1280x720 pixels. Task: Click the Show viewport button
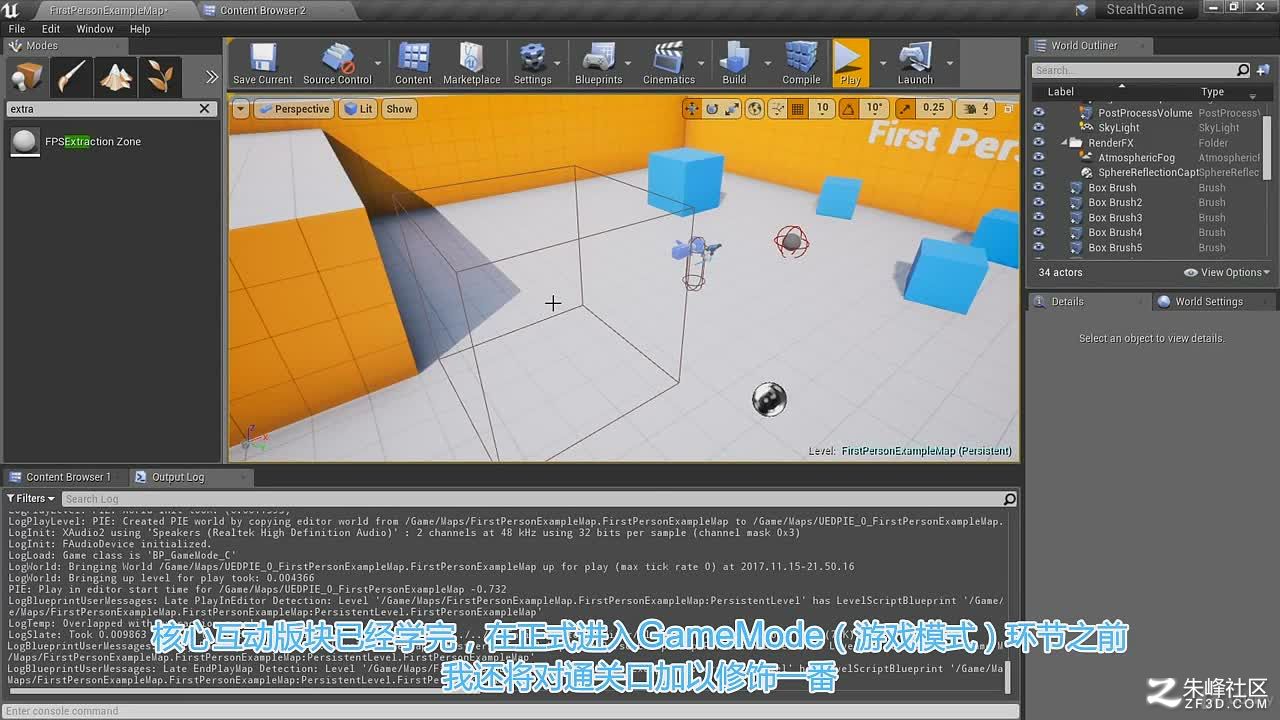[x=399, y=109]
